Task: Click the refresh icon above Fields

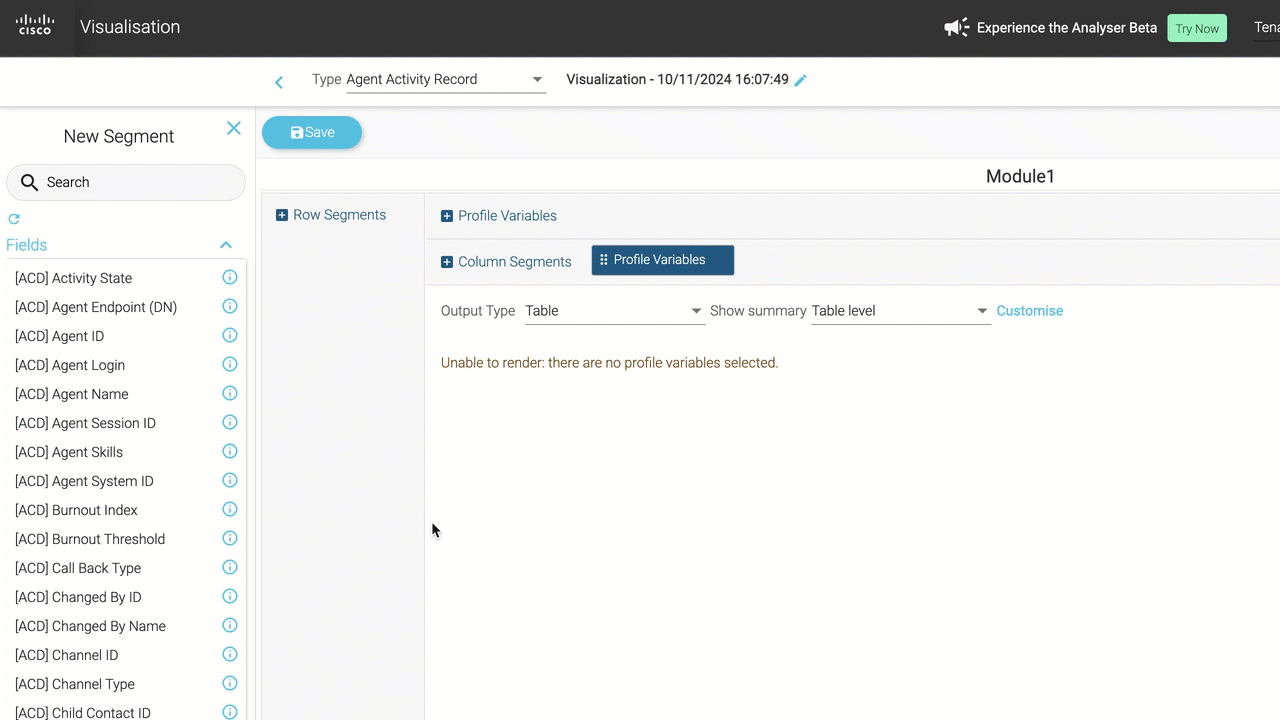Action: point(14,219)
